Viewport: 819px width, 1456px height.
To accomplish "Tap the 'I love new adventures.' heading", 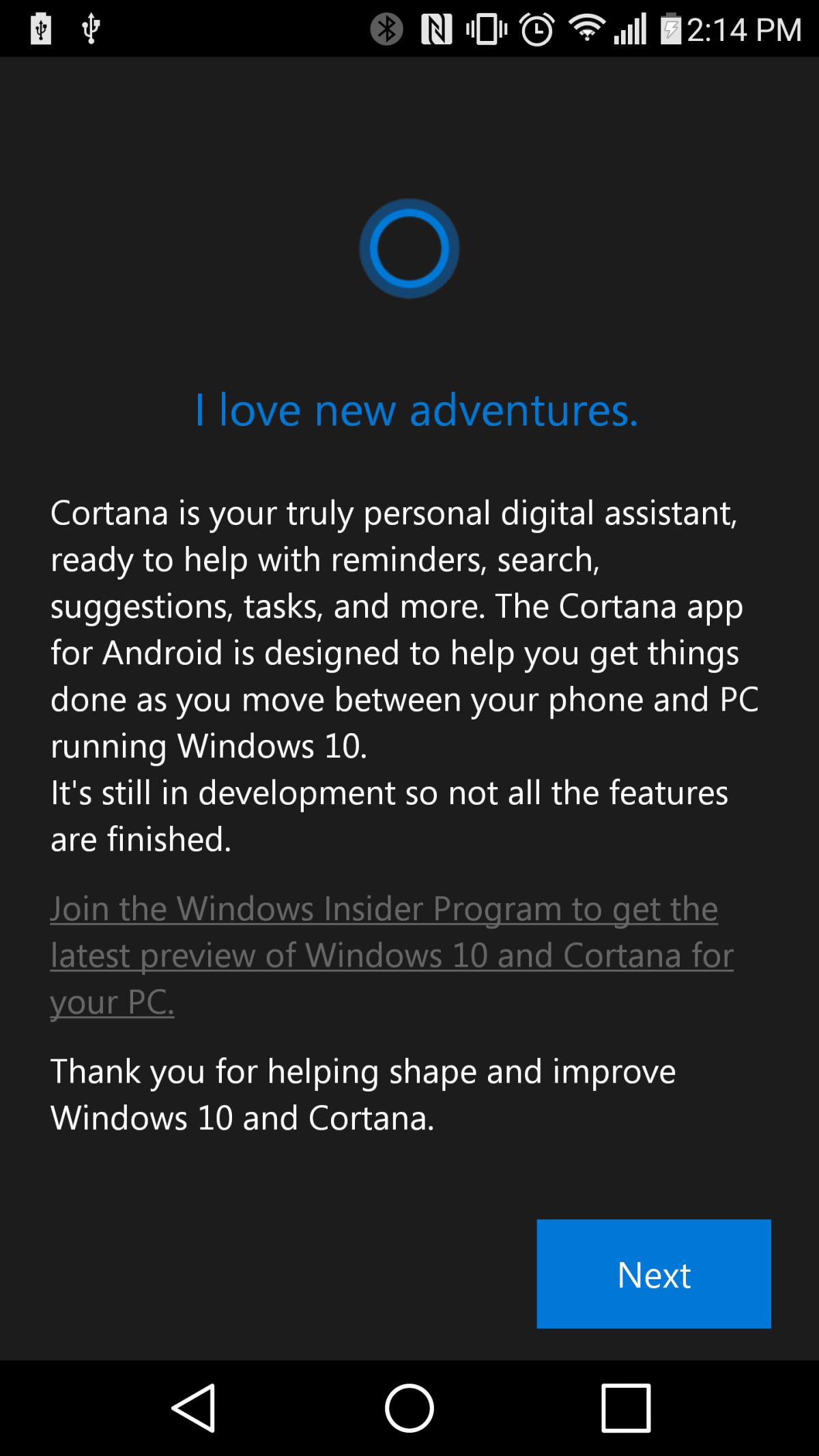I will 417,410.
